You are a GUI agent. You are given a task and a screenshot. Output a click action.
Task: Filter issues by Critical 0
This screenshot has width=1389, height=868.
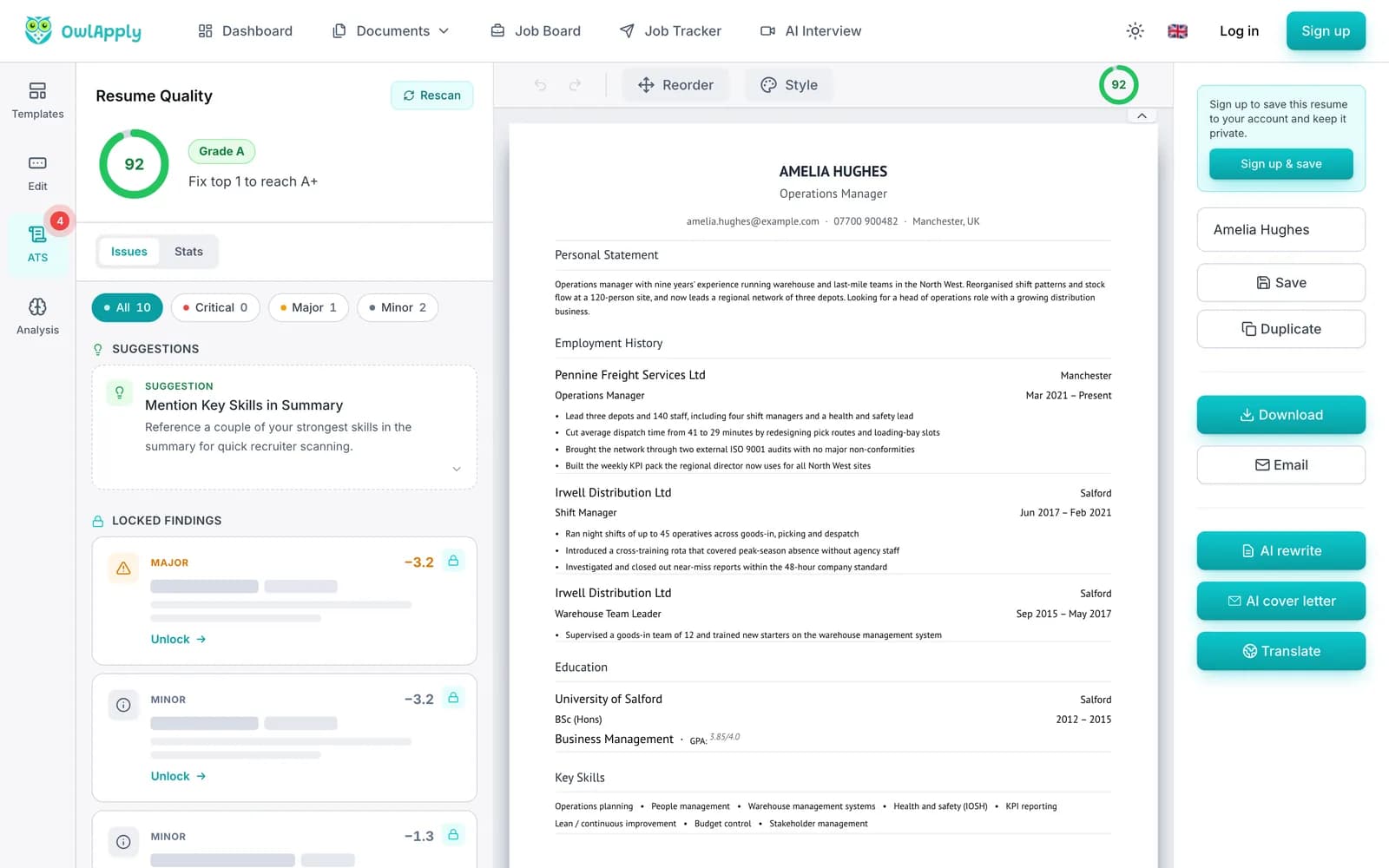coord(215,307)
